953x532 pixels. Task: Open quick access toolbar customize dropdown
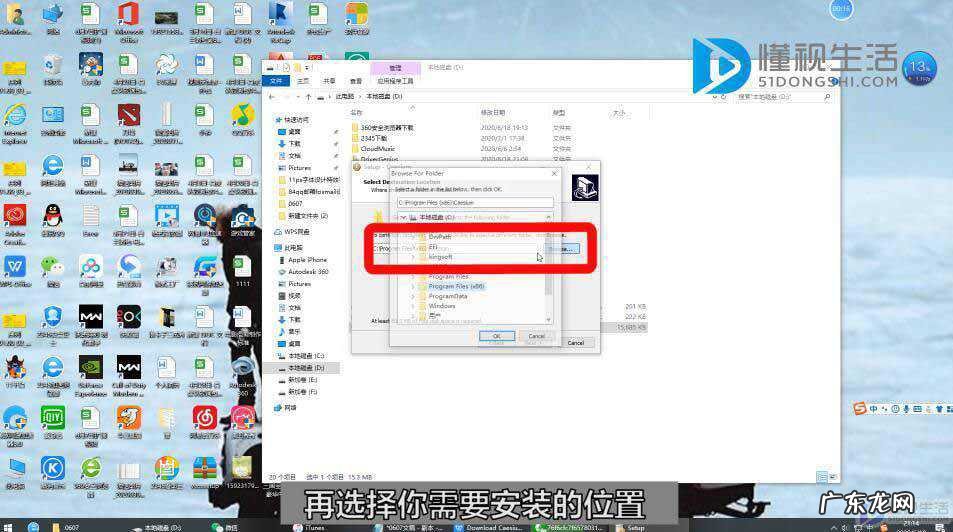click(x=308, y=67)
